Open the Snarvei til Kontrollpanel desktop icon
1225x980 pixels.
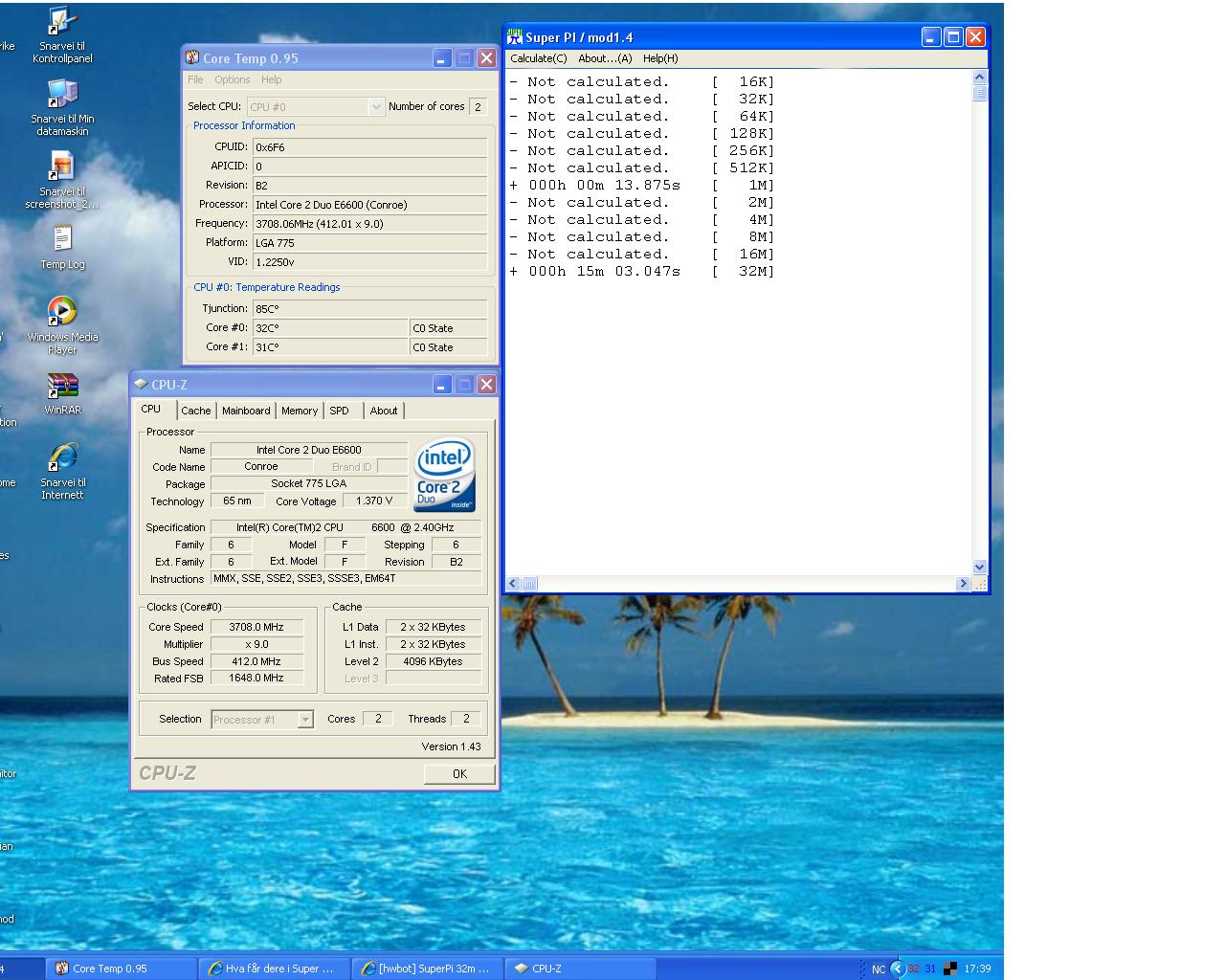pyautogui.click(x=62, y=35)
